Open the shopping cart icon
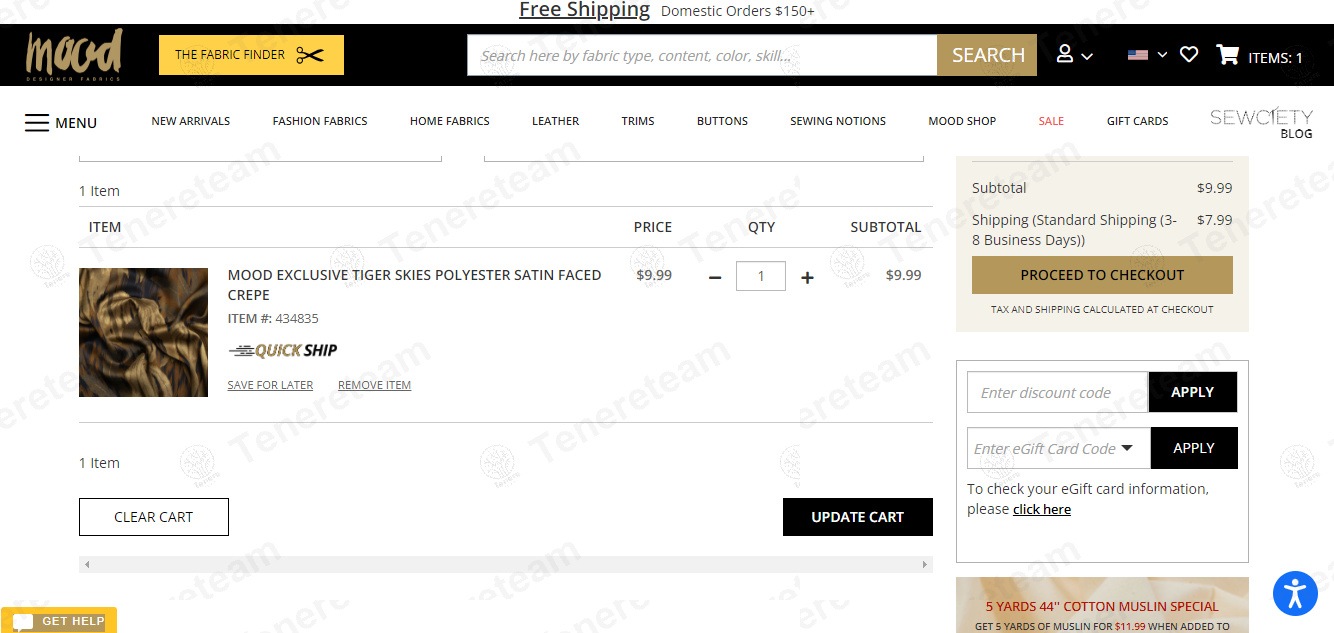 (x=1228, y=55)
